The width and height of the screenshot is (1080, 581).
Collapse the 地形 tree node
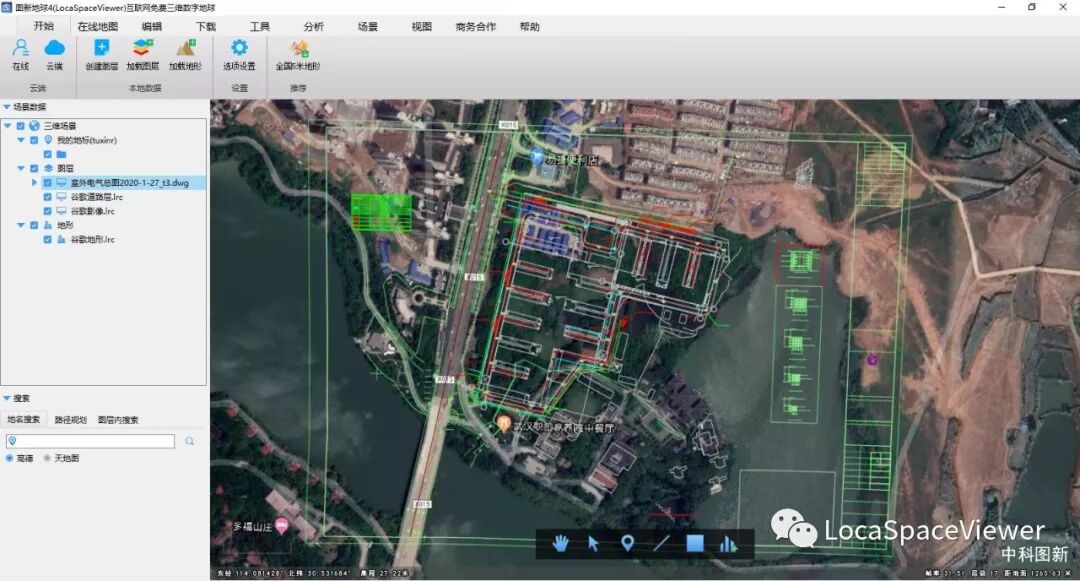21,225
